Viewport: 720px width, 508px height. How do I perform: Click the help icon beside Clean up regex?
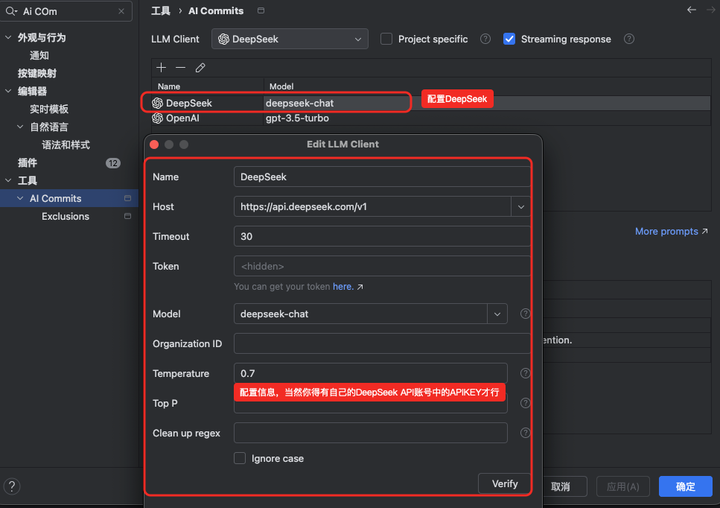[x=525, y=433]
